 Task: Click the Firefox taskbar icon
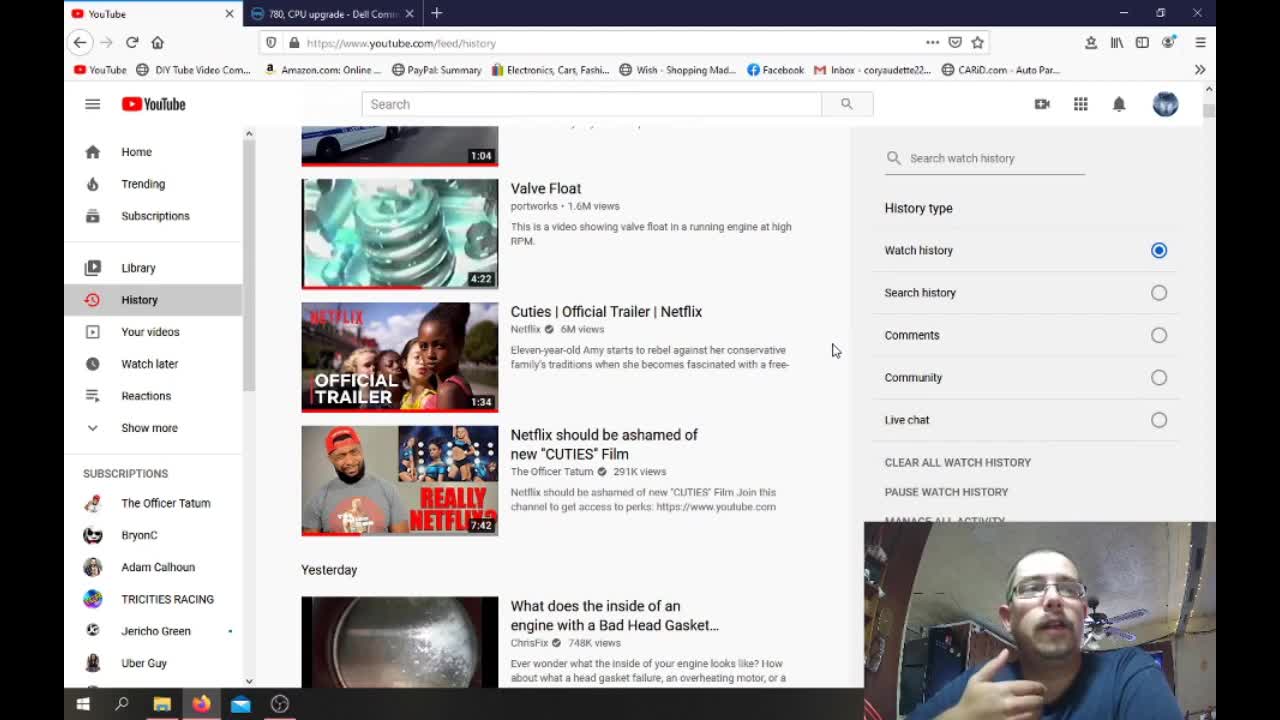[x=201, y=704]
